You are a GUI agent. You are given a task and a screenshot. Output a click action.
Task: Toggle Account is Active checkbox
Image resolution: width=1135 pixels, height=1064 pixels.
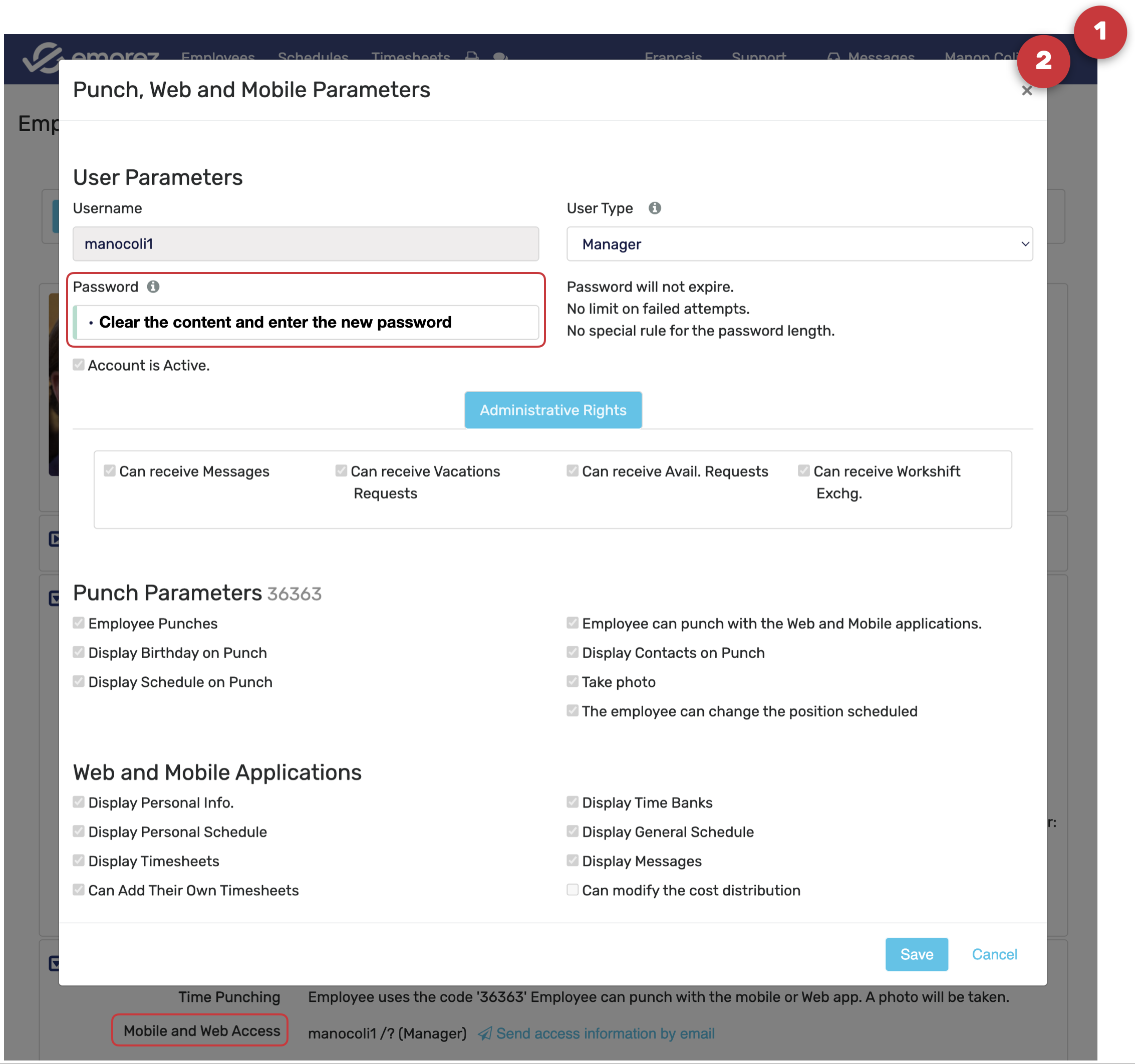point(79,365)
